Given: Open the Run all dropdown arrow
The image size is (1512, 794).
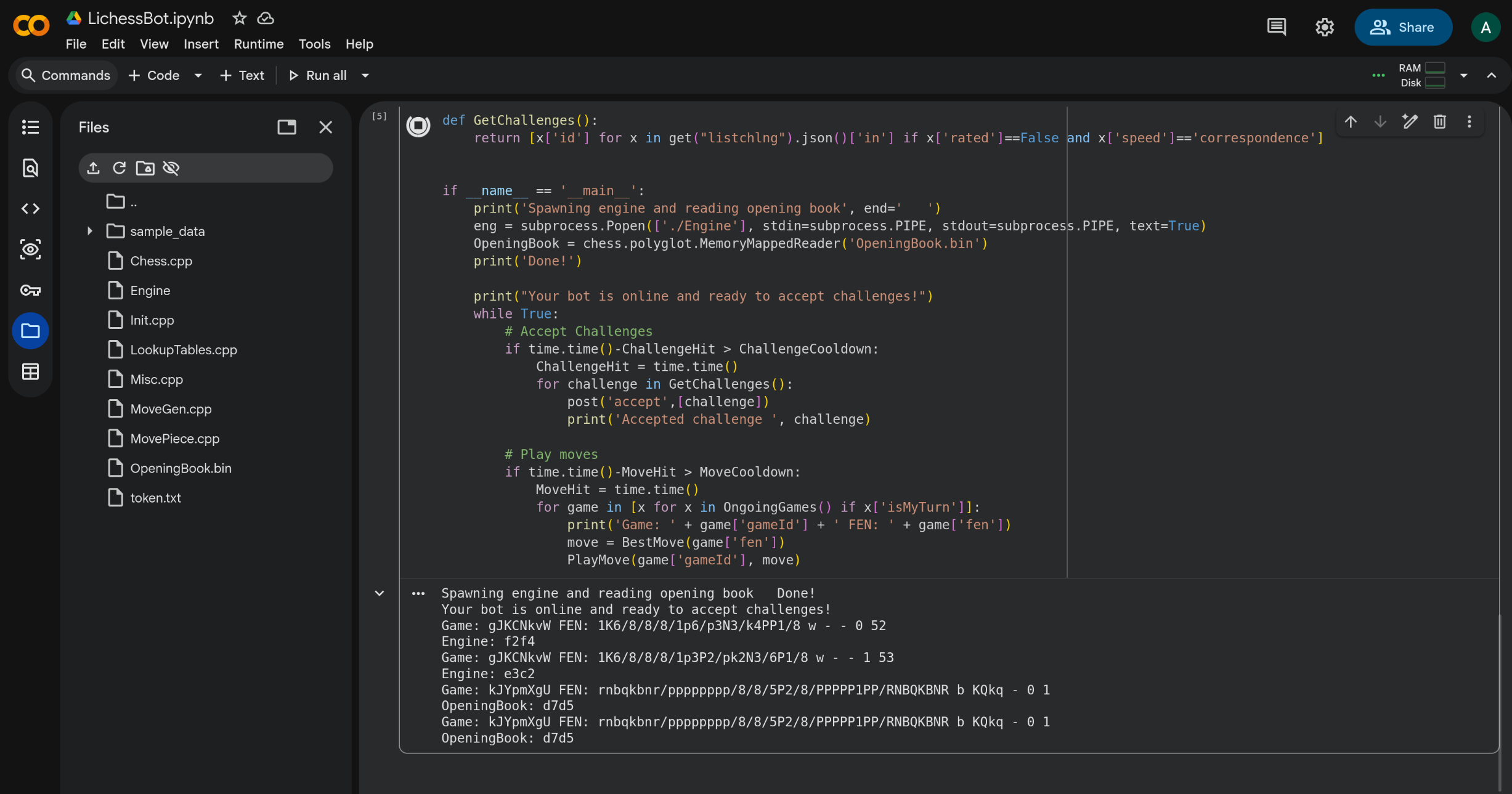Looking at the screenshot, I should [x=365, y=75].
